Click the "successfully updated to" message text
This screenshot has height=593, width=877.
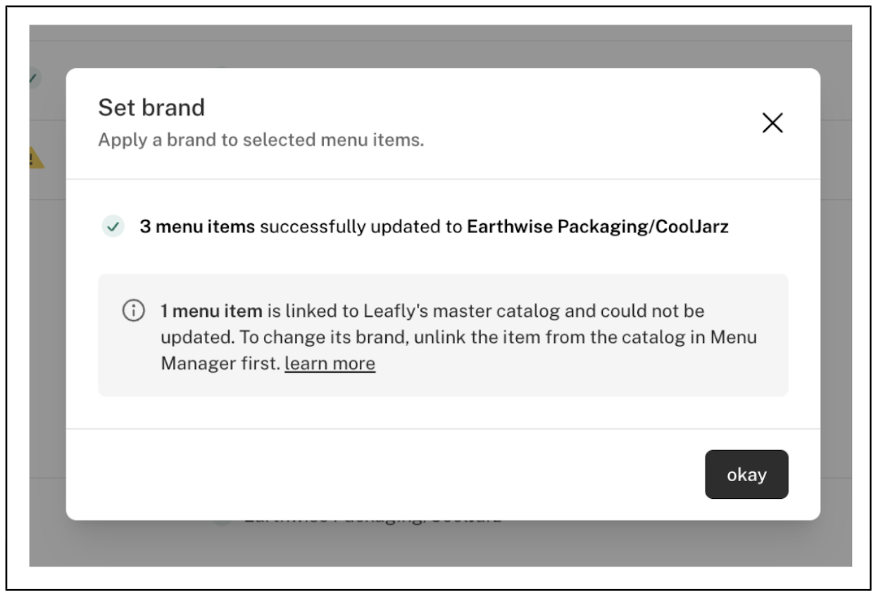(361, 227)
